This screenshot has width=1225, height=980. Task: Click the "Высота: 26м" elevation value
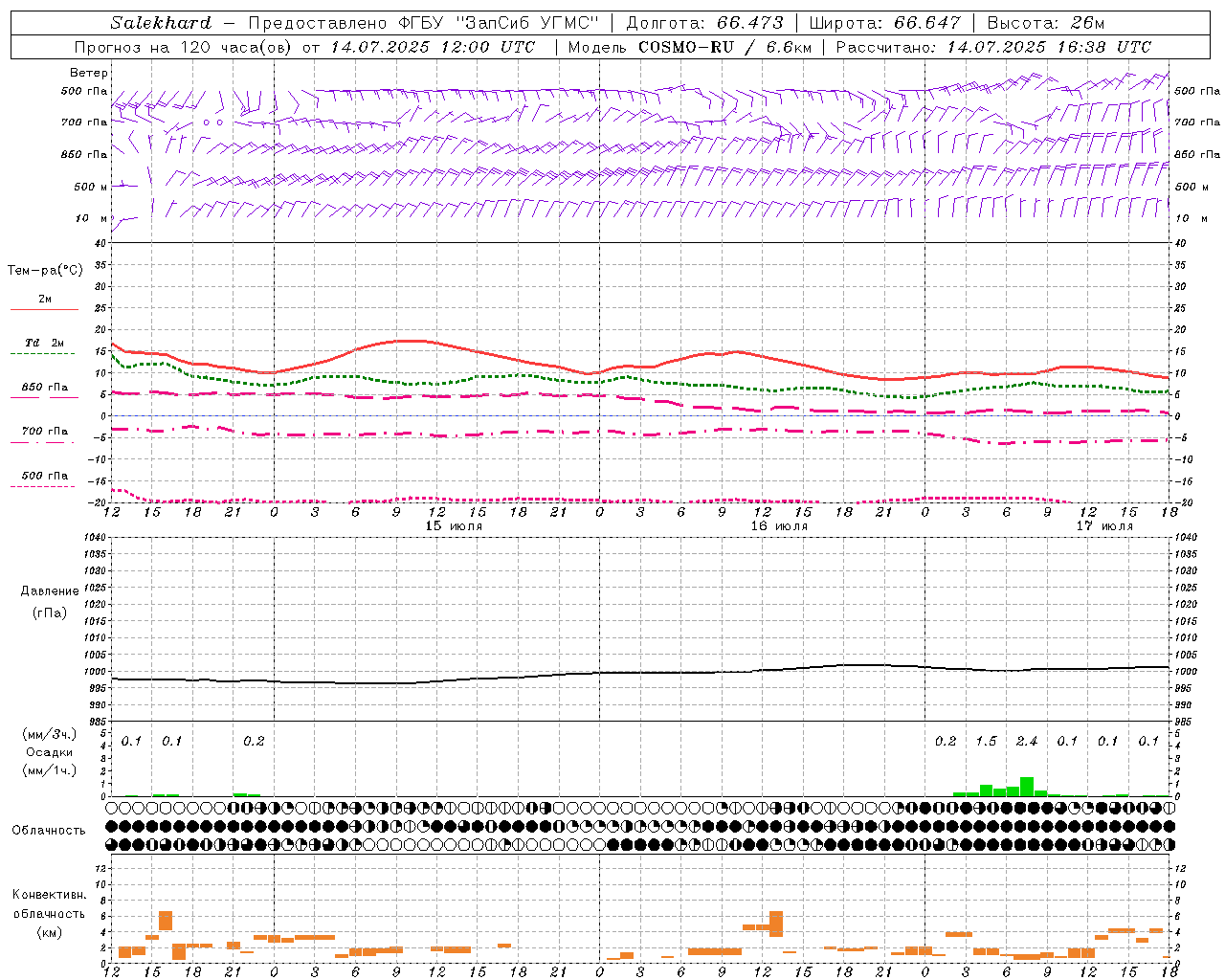[1046, 23]
